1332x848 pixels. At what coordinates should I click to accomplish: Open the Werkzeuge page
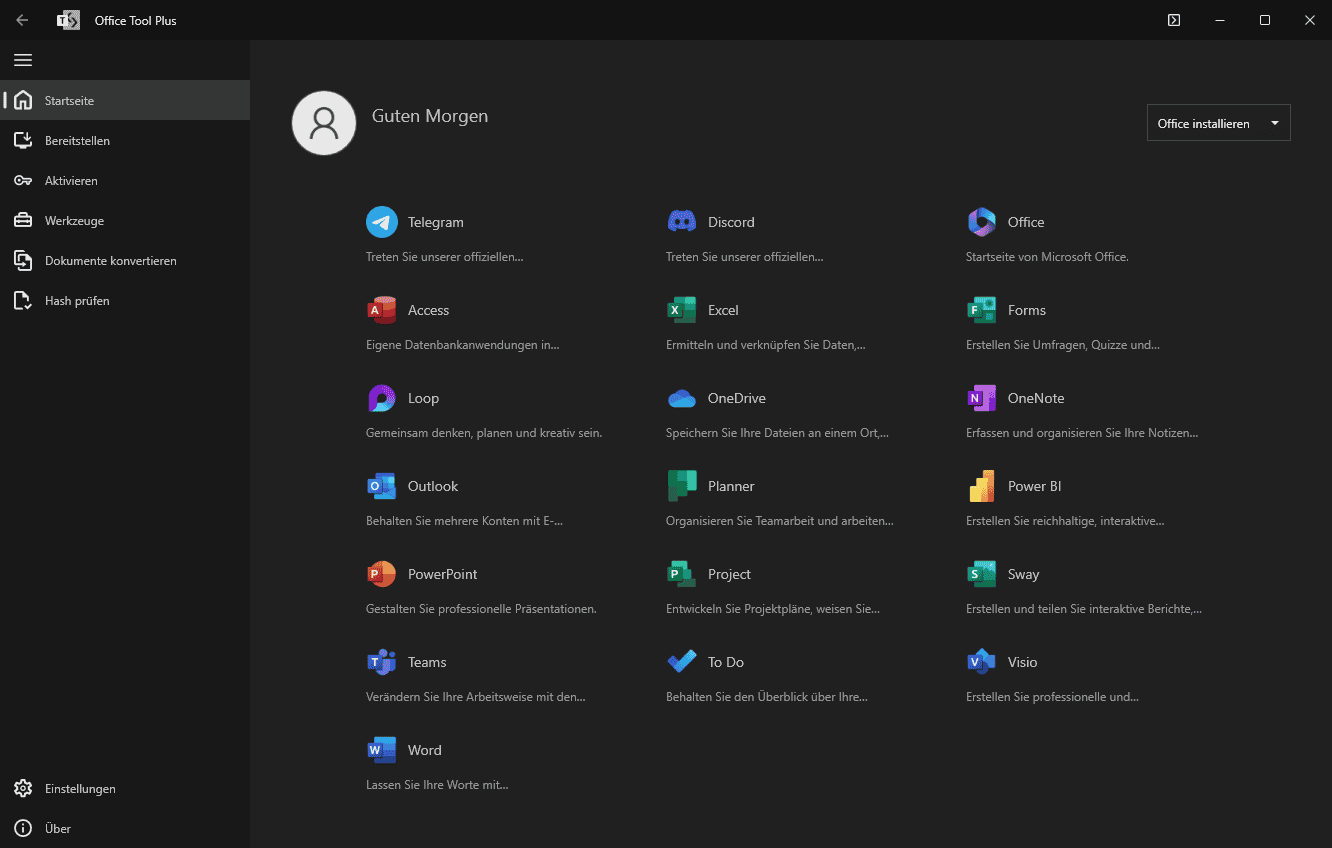125,220
